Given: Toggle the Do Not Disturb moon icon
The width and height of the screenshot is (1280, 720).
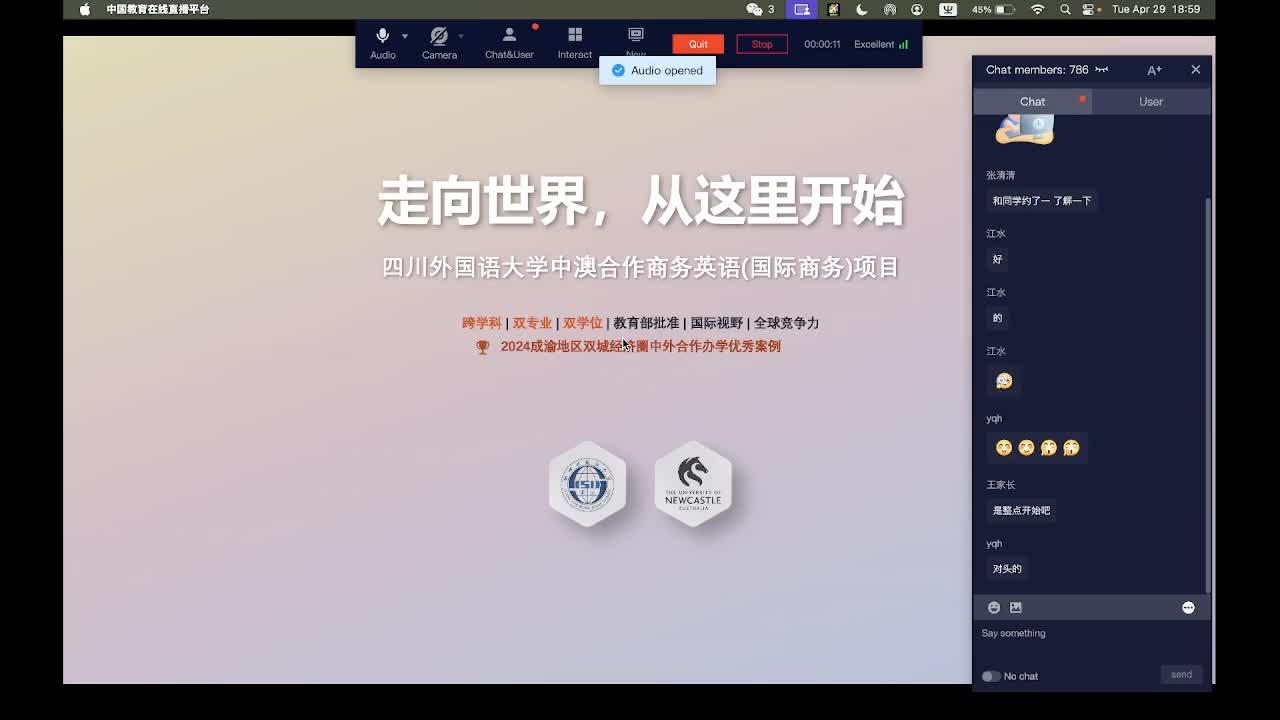Looking at the screenshot, I should (x=862, y=9).
